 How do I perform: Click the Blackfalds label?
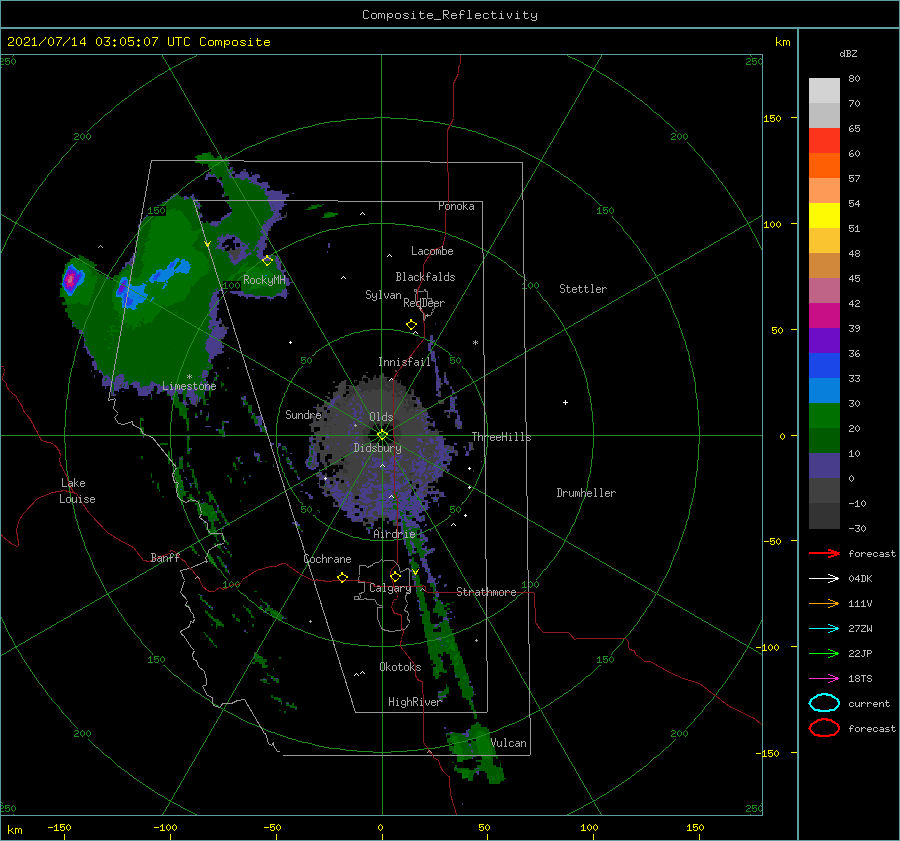[425, 277]
